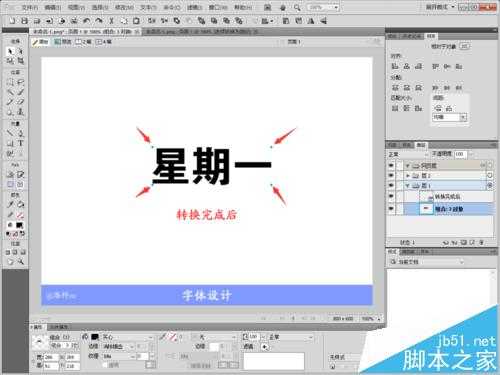Click the Undo toolbar icon
This screenshot has width=500, height=375.
[86, 21]
